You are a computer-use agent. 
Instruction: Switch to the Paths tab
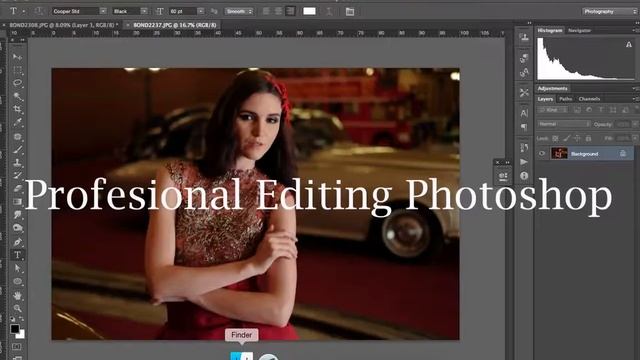pyautogui.click(x=565, y=99)
